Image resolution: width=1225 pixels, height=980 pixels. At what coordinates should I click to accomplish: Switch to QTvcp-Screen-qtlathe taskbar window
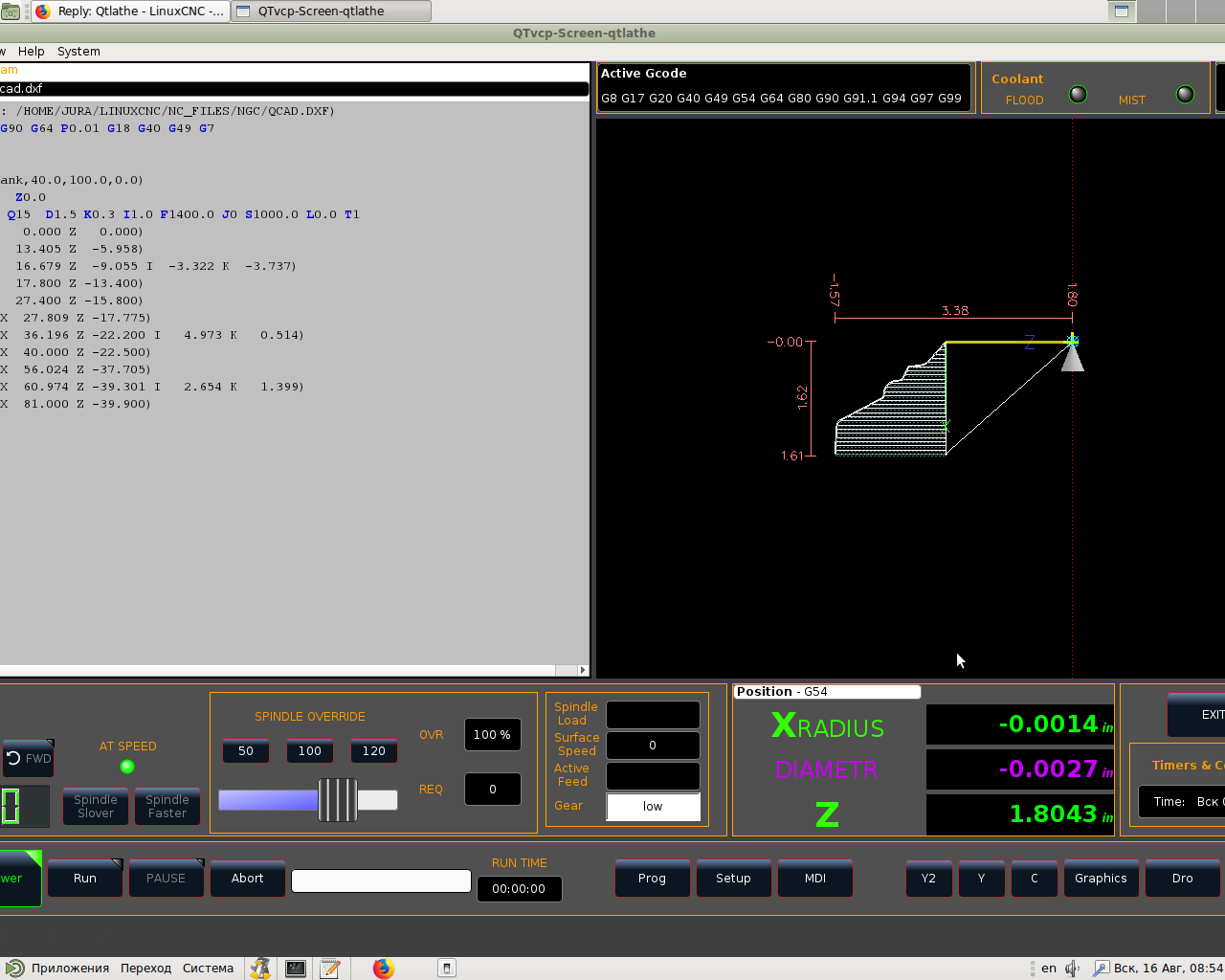pyautogui.click(x=331, y=11)
